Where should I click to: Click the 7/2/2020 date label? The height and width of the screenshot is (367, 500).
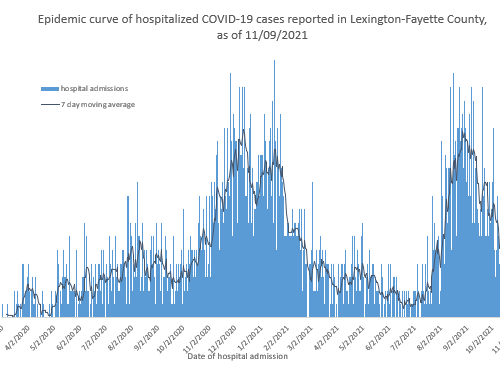94,338
